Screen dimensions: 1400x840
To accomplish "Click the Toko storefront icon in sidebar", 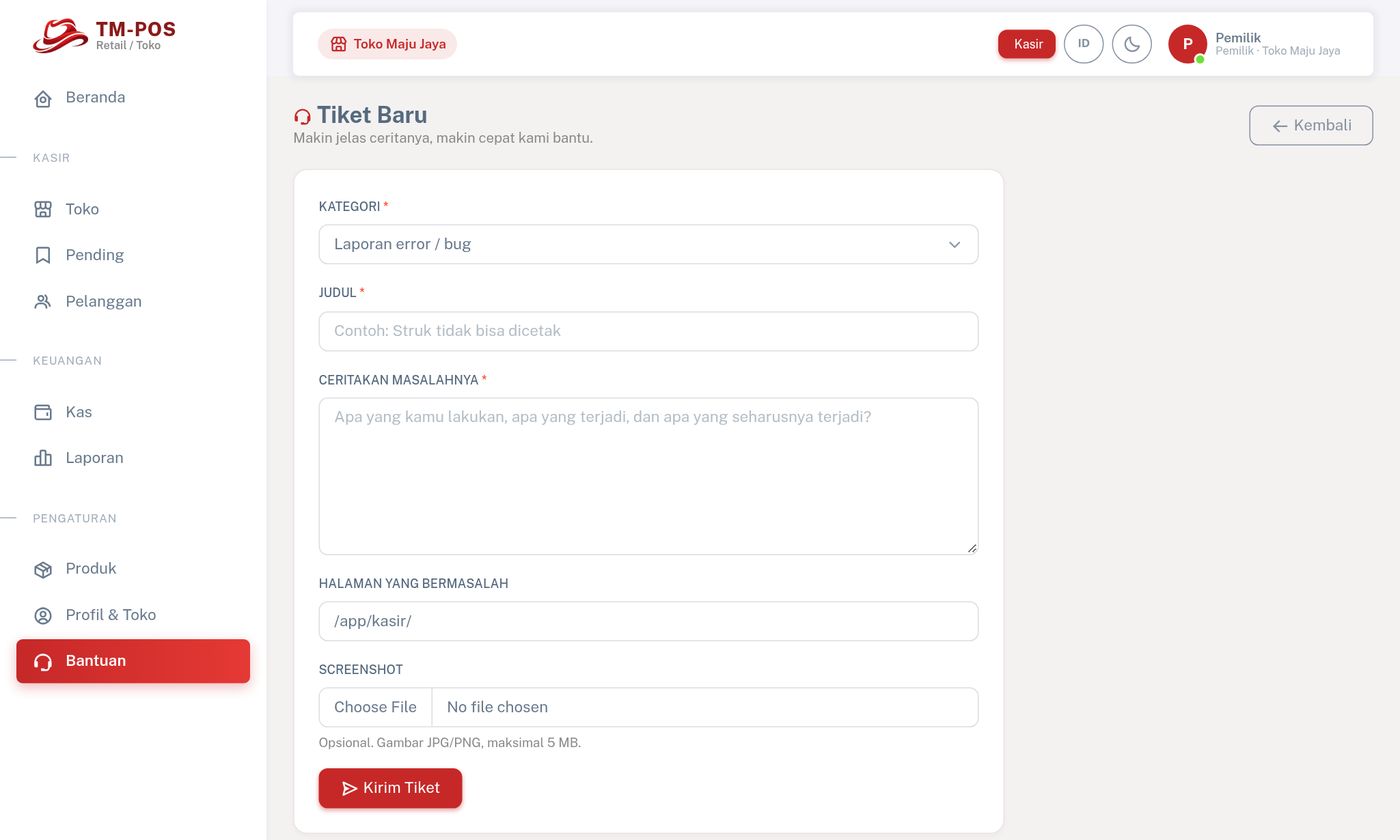I will coord(43,209).
